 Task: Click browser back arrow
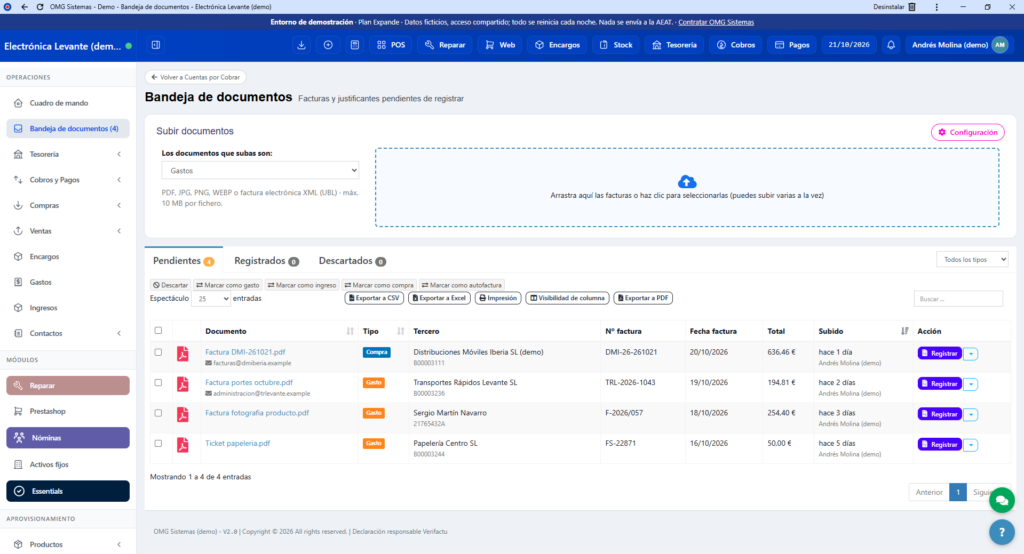24,7
